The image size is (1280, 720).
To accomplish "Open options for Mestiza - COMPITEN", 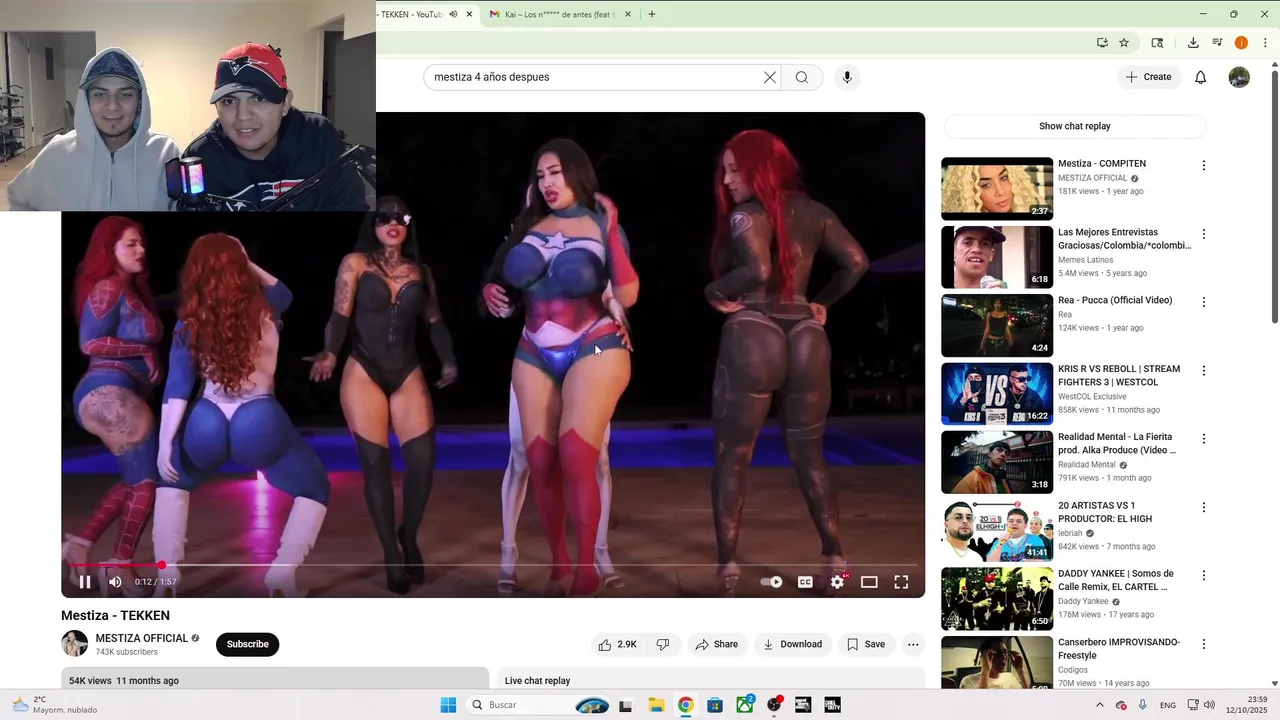I will click(1204, 165).
